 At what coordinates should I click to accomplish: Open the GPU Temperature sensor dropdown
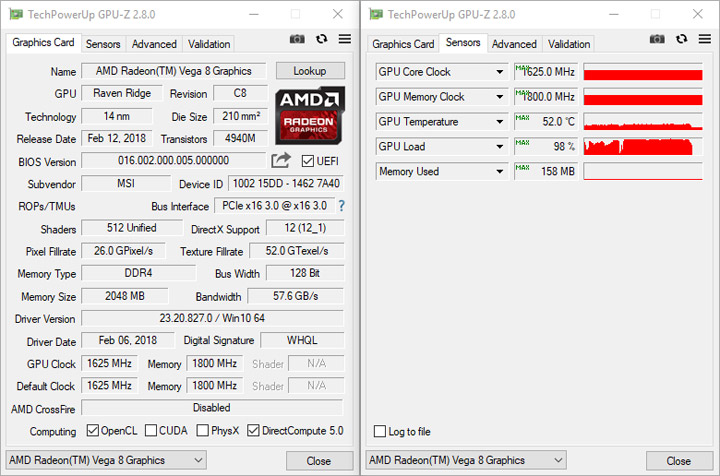coord(499,122)
